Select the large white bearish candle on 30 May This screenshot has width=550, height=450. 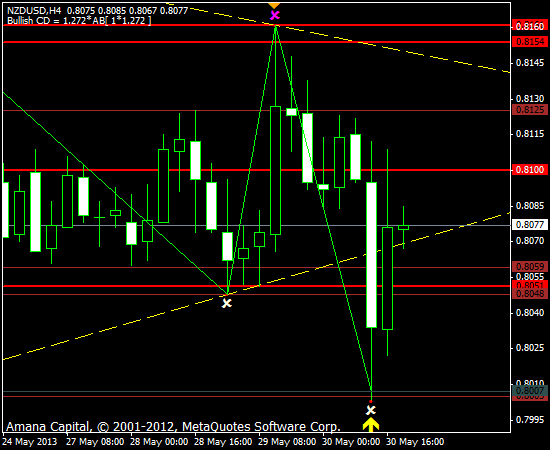(371, 255)
